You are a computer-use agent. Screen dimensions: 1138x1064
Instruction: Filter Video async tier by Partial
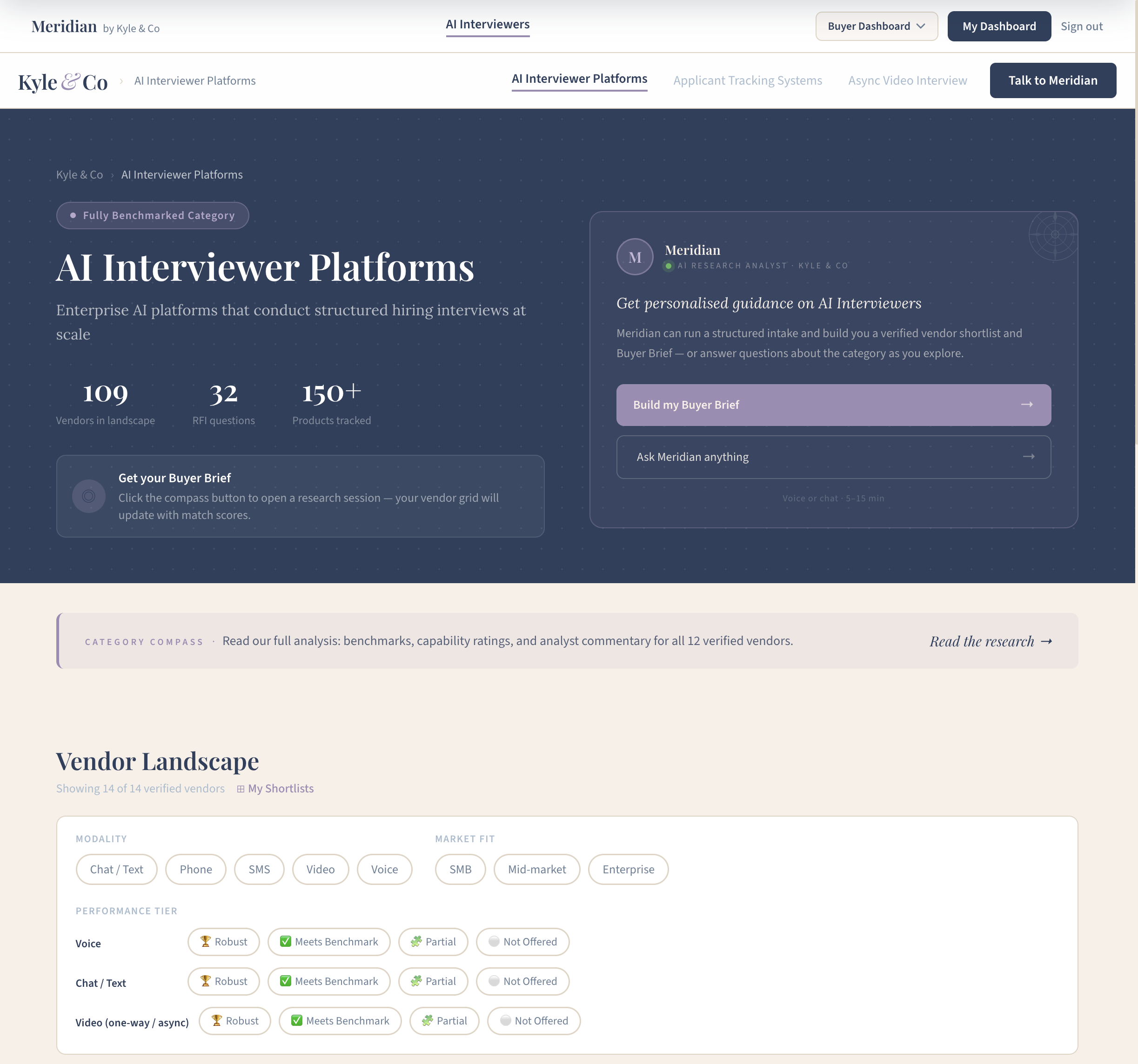444,1021
